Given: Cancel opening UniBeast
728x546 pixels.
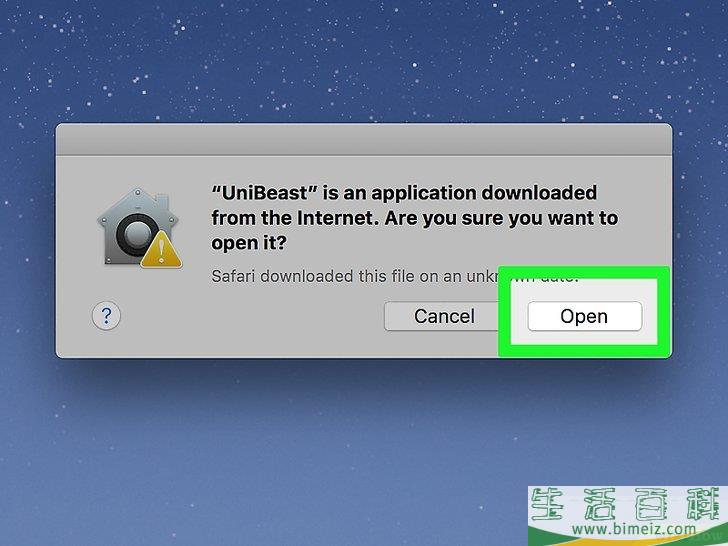Looking at the screenshot, I should (443, 316).
